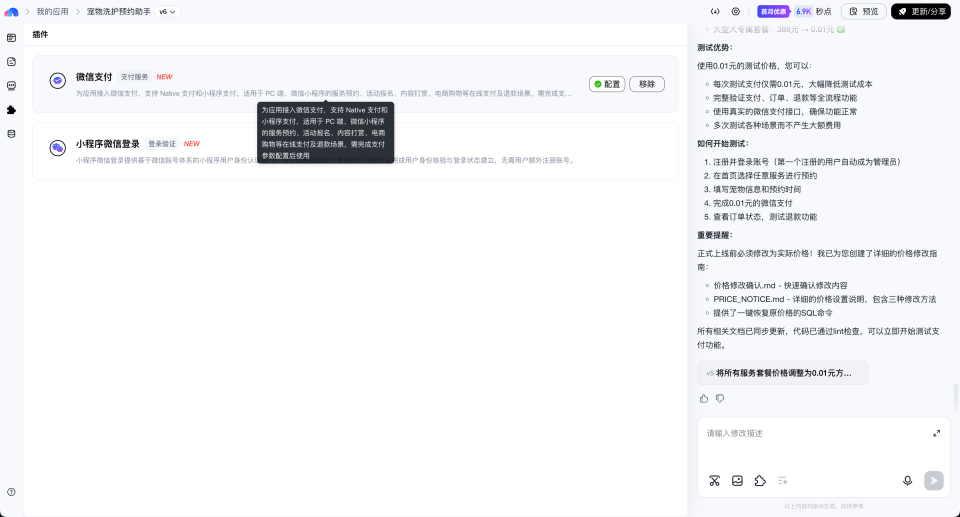Screen dimensions: 960x517
Task: Open the settings gear icon in top bar
Action: (x=736, y=12)
